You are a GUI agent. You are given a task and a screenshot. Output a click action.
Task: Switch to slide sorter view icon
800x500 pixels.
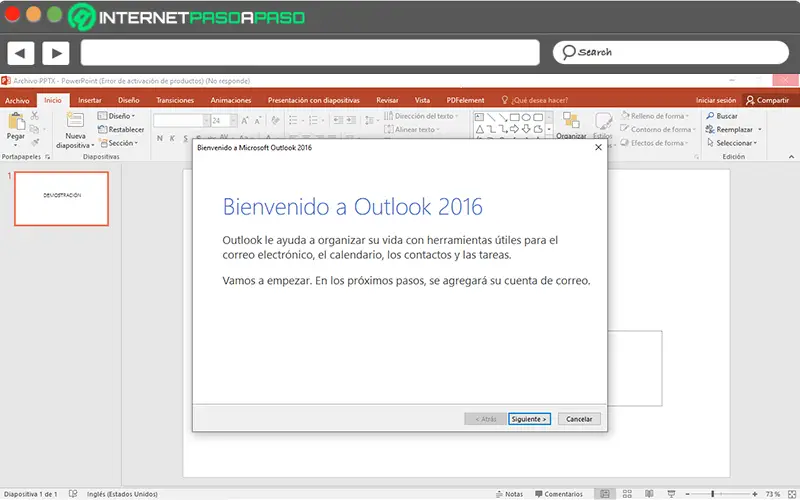(627, 493)
